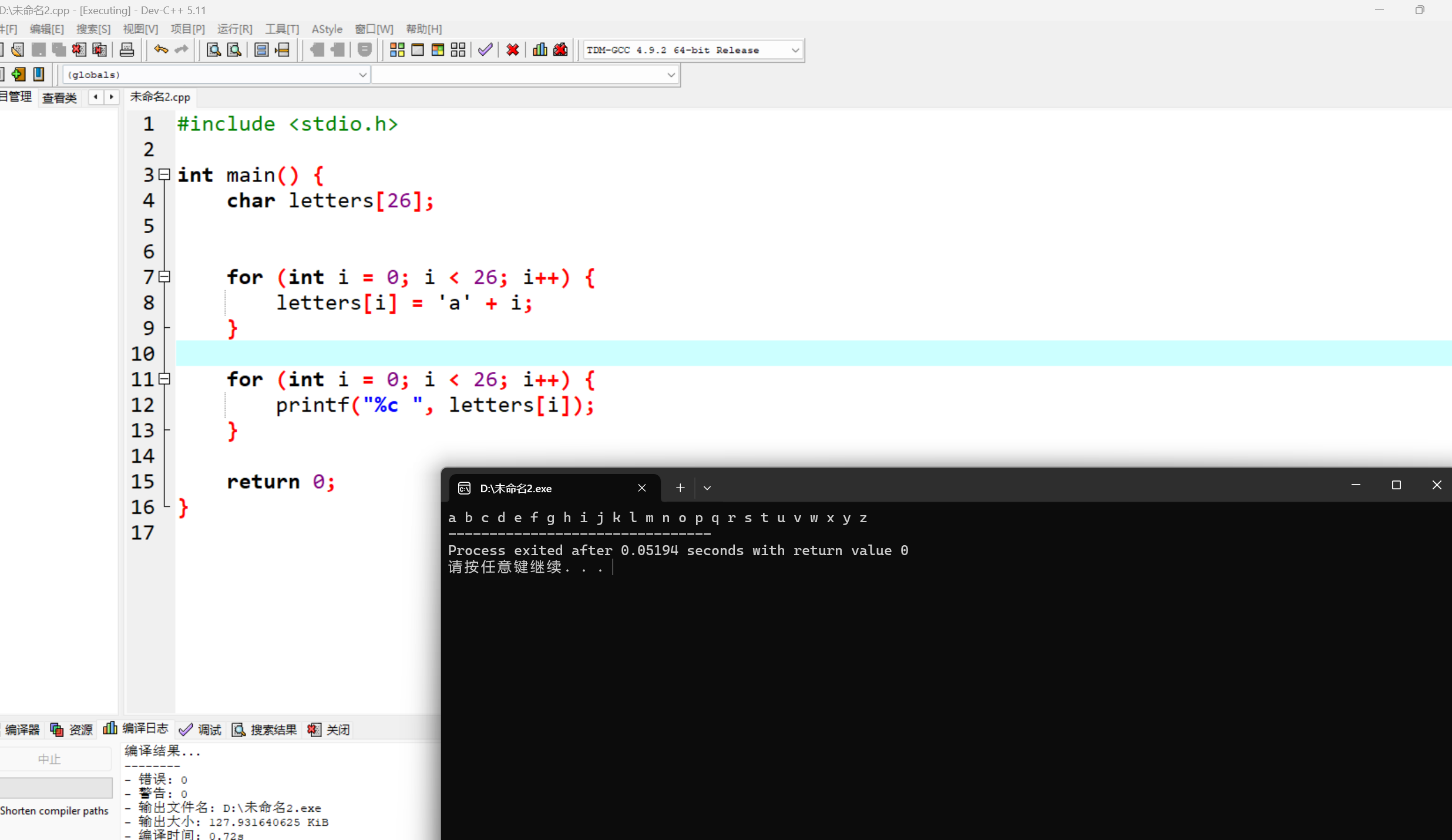Click the Find magnifier icon

coord(214,50)
